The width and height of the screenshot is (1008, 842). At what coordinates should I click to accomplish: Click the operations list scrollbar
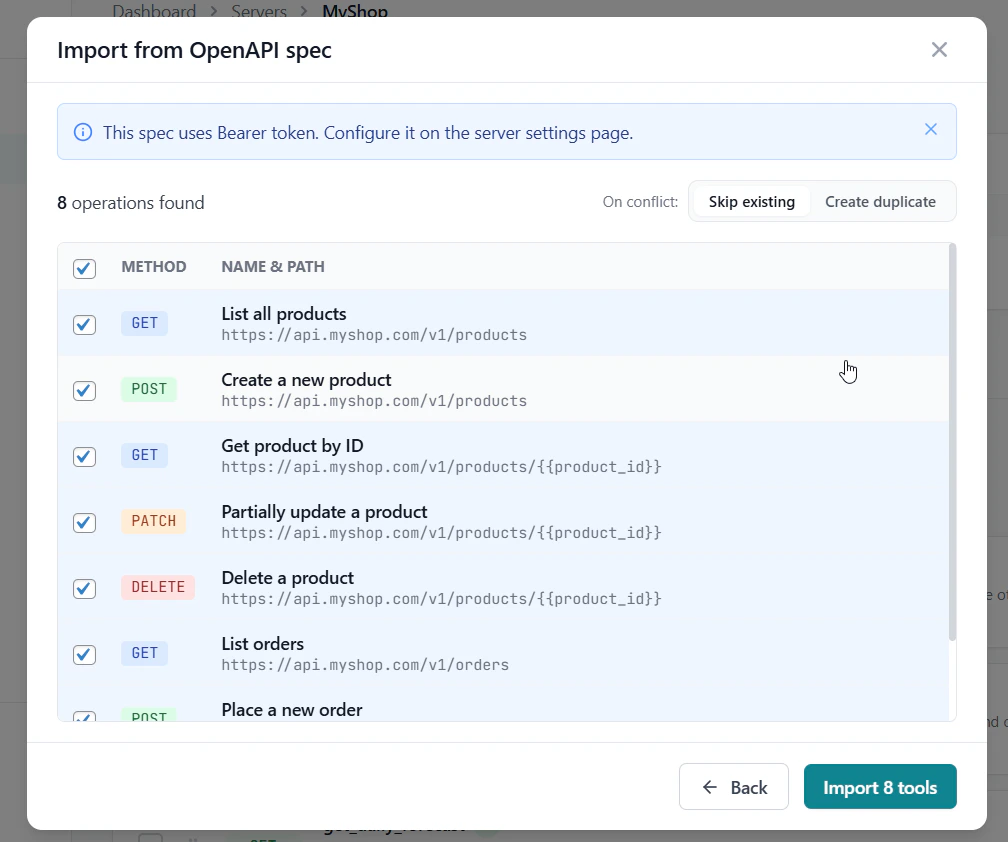pos(952,442)
